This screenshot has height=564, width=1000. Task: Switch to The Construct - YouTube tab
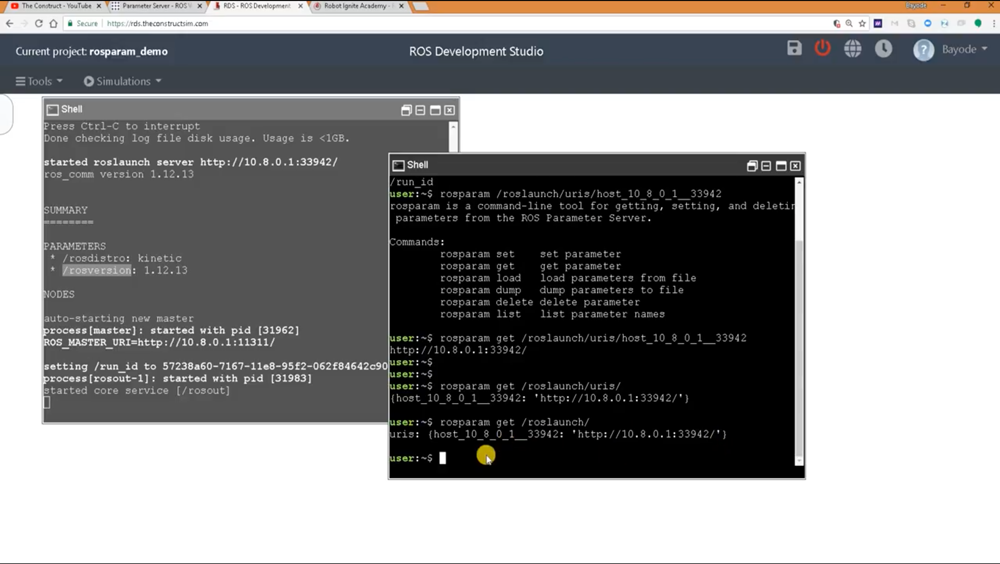pyautogui.click(x=56, y=6)
